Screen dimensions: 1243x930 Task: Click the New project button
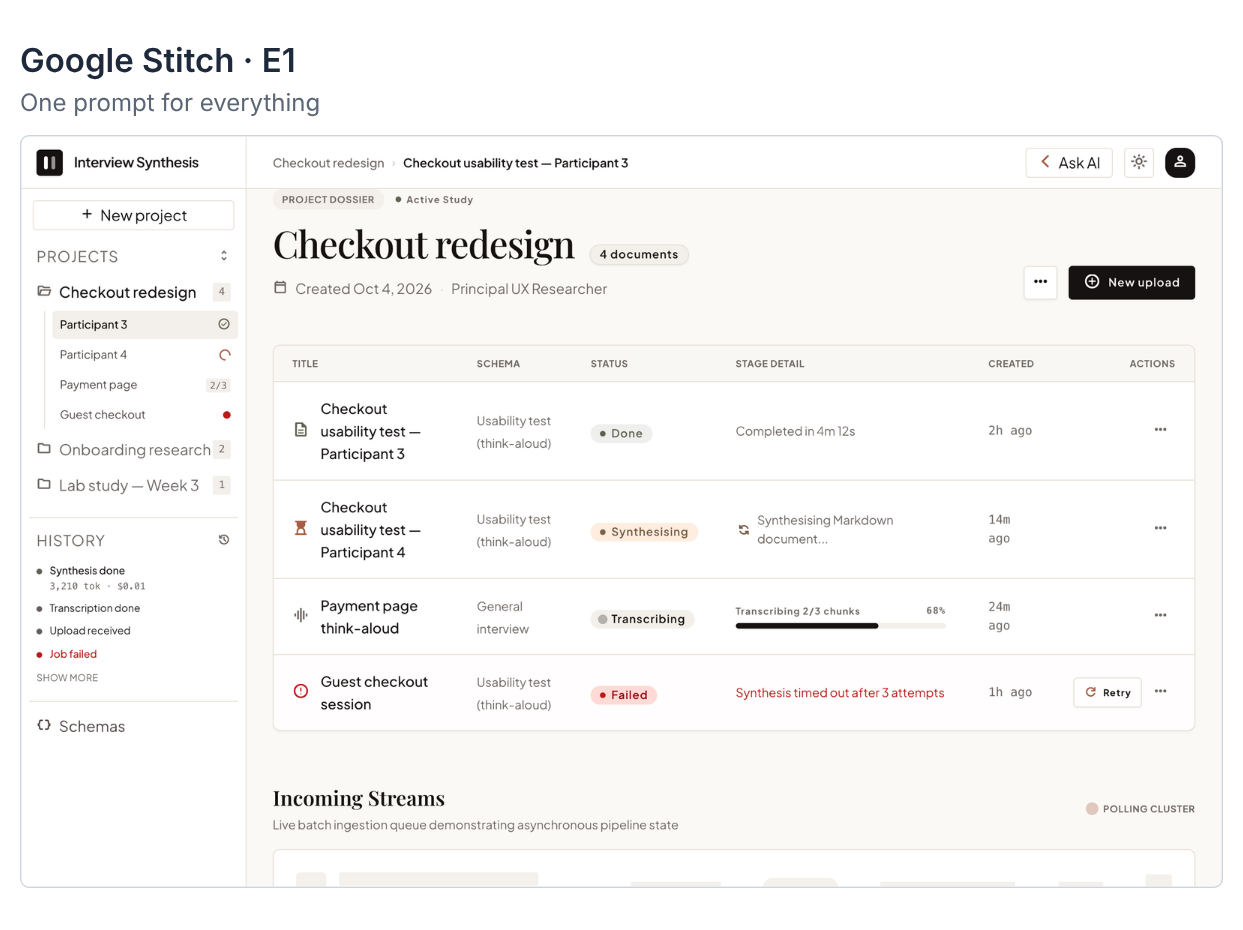pyautogui.click(x=134, y=215)
